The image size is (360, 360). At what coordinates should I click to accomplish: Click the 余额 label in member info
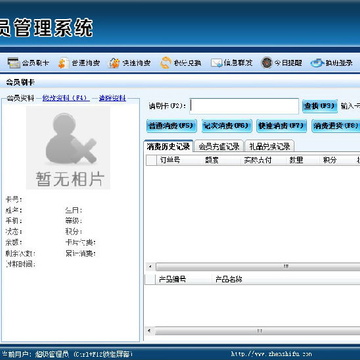point(14,242)
